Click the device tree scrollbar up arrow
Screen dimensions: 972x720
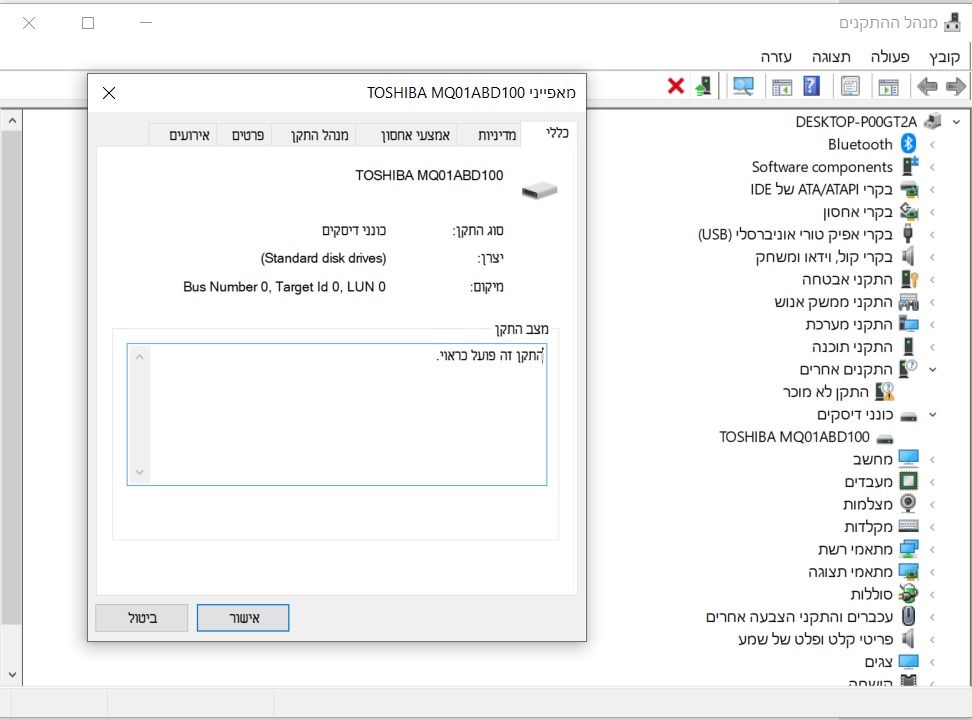click(12, 121)
